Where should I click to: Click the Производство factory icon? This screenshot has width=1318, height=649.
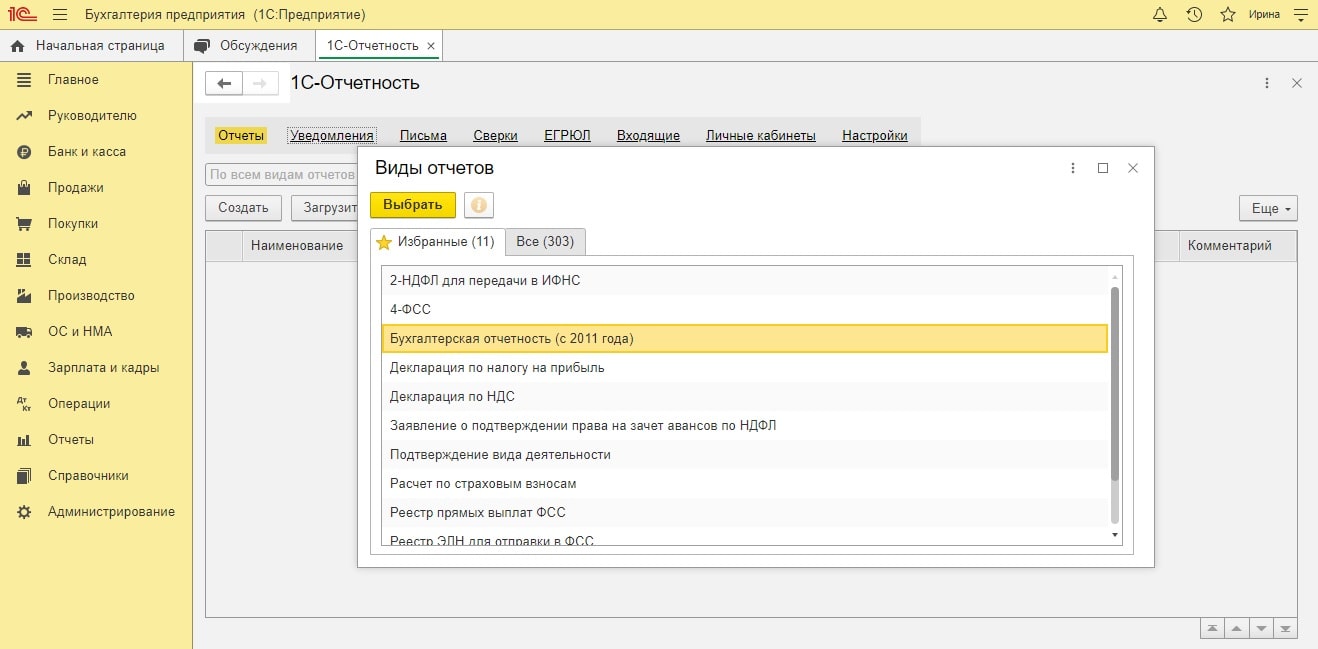pos(25,296)
